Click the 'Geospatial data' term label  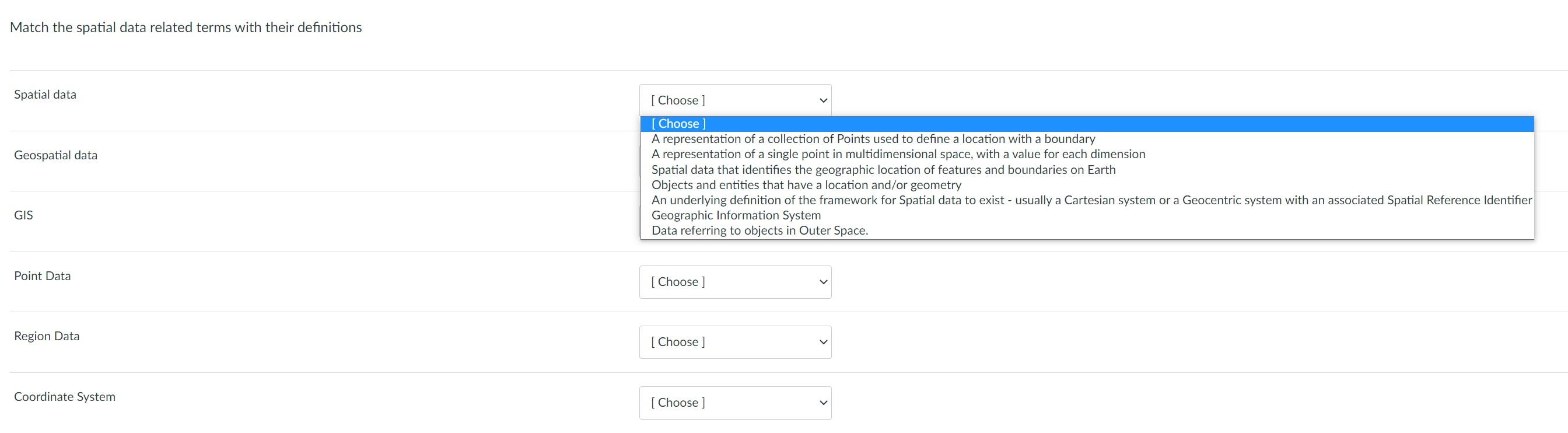[55, 155]
